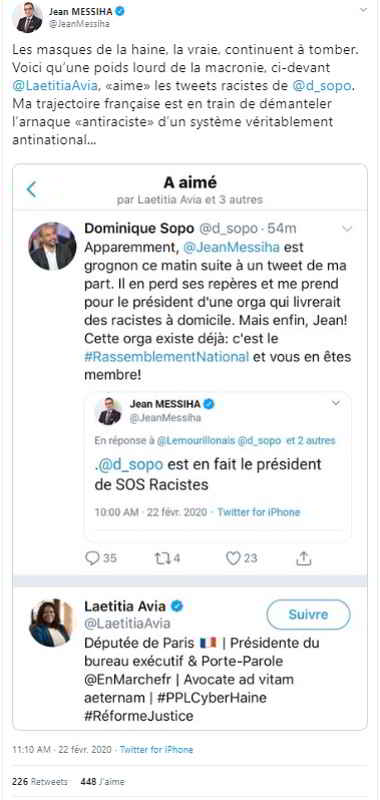Open the reply icon with 35 comments
Screen dimensions: 380x800
92,558
